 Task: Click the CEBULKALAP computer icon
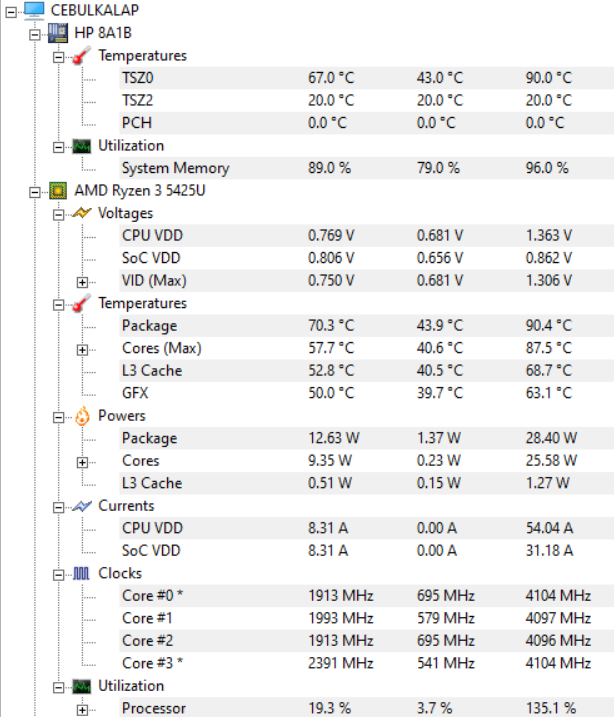point(34,10)
